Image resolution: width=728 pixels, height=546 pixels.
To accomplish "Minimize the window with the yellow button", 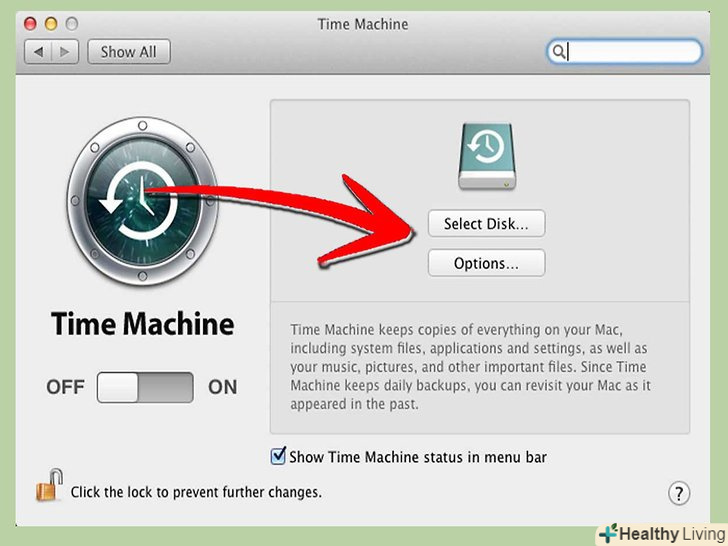I will click(51, 24).
